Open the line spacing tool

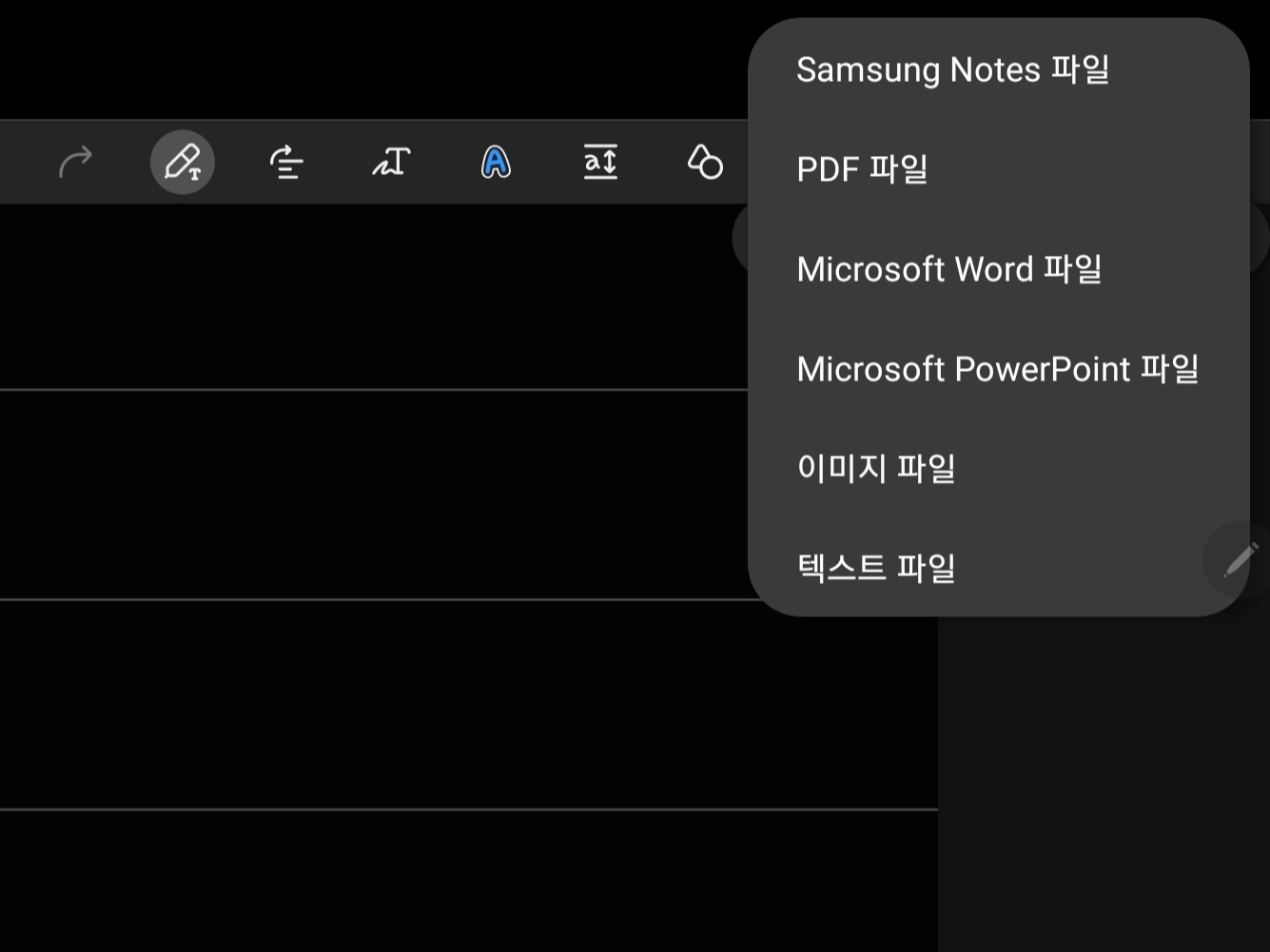600,163
